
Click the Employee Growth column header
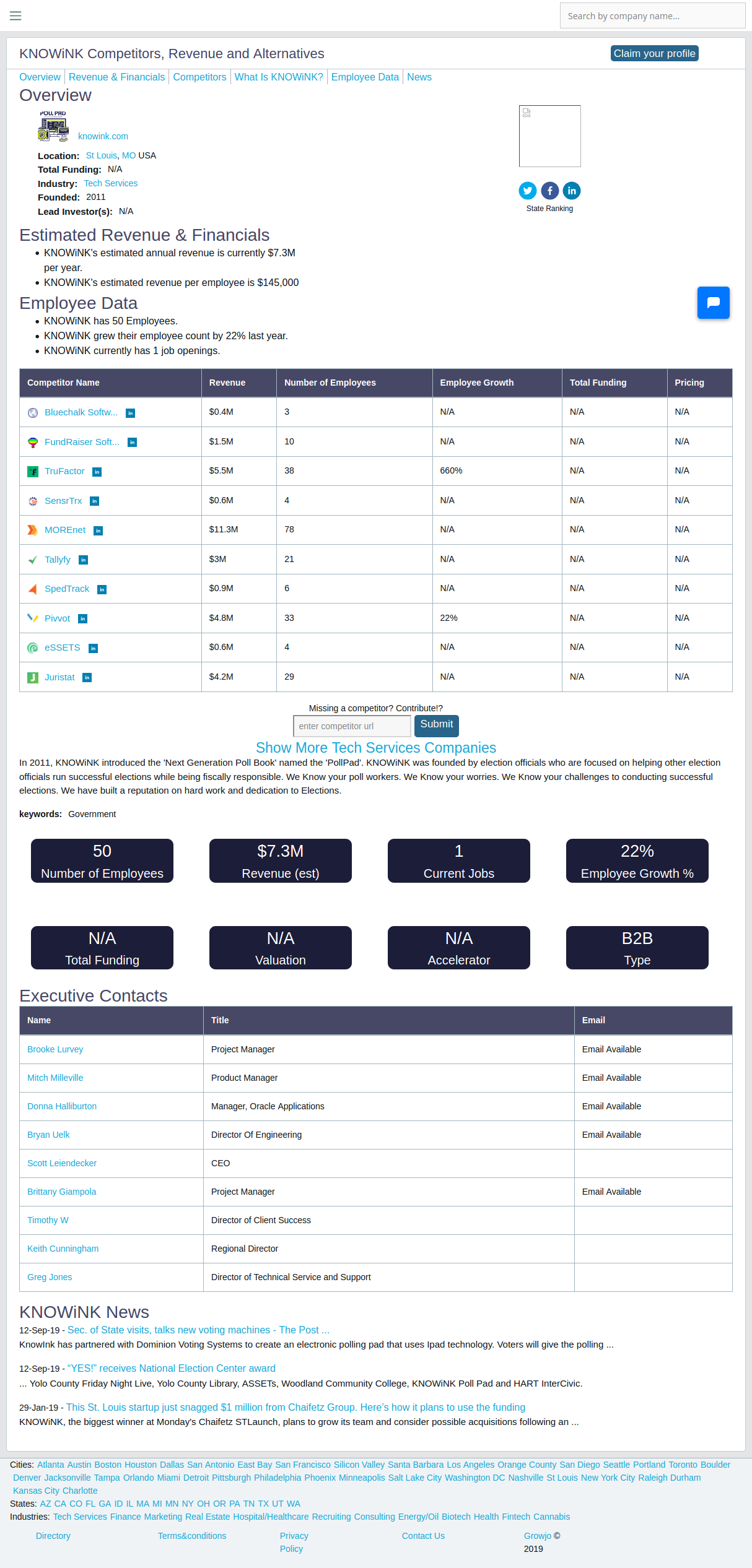(497, 383)
